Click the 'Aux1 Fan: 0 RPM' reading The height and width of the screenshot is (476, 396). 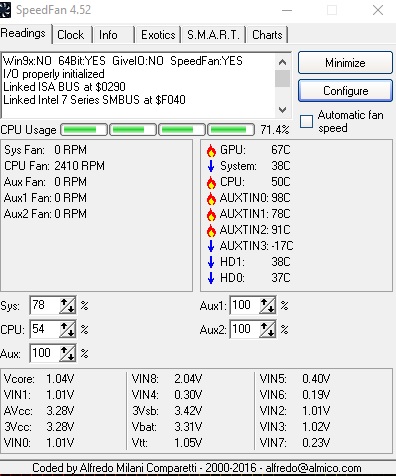(x=45, y=198)
